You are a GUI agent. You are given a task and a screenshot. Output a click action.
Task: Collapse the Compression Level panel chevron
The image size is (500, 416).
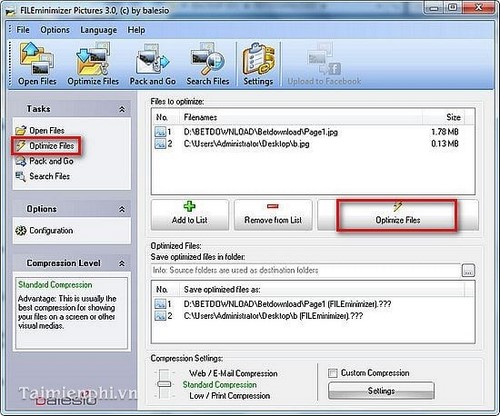point(122,263)
